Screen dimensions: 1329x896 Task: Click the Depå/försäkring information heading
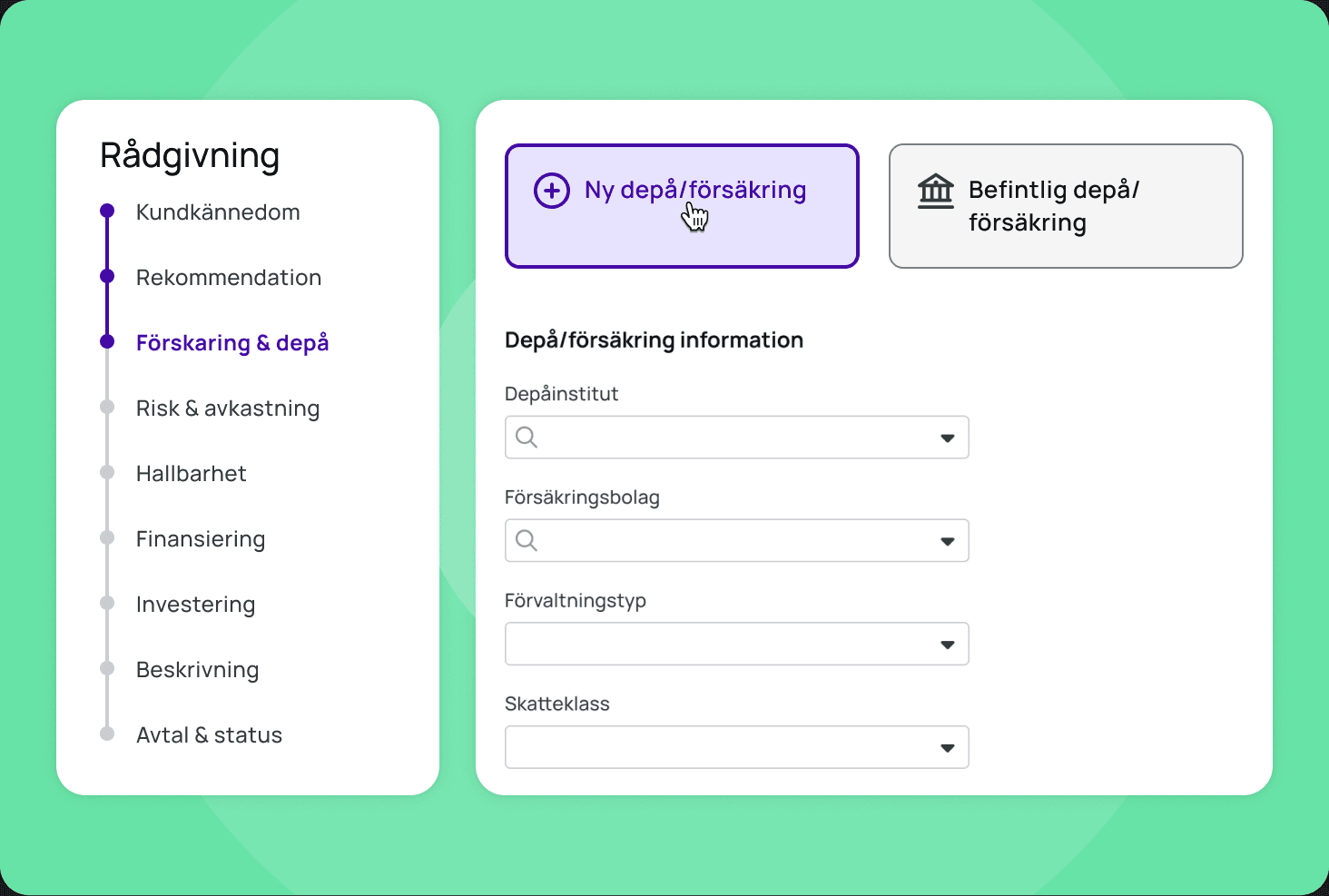tap(655, 340)
